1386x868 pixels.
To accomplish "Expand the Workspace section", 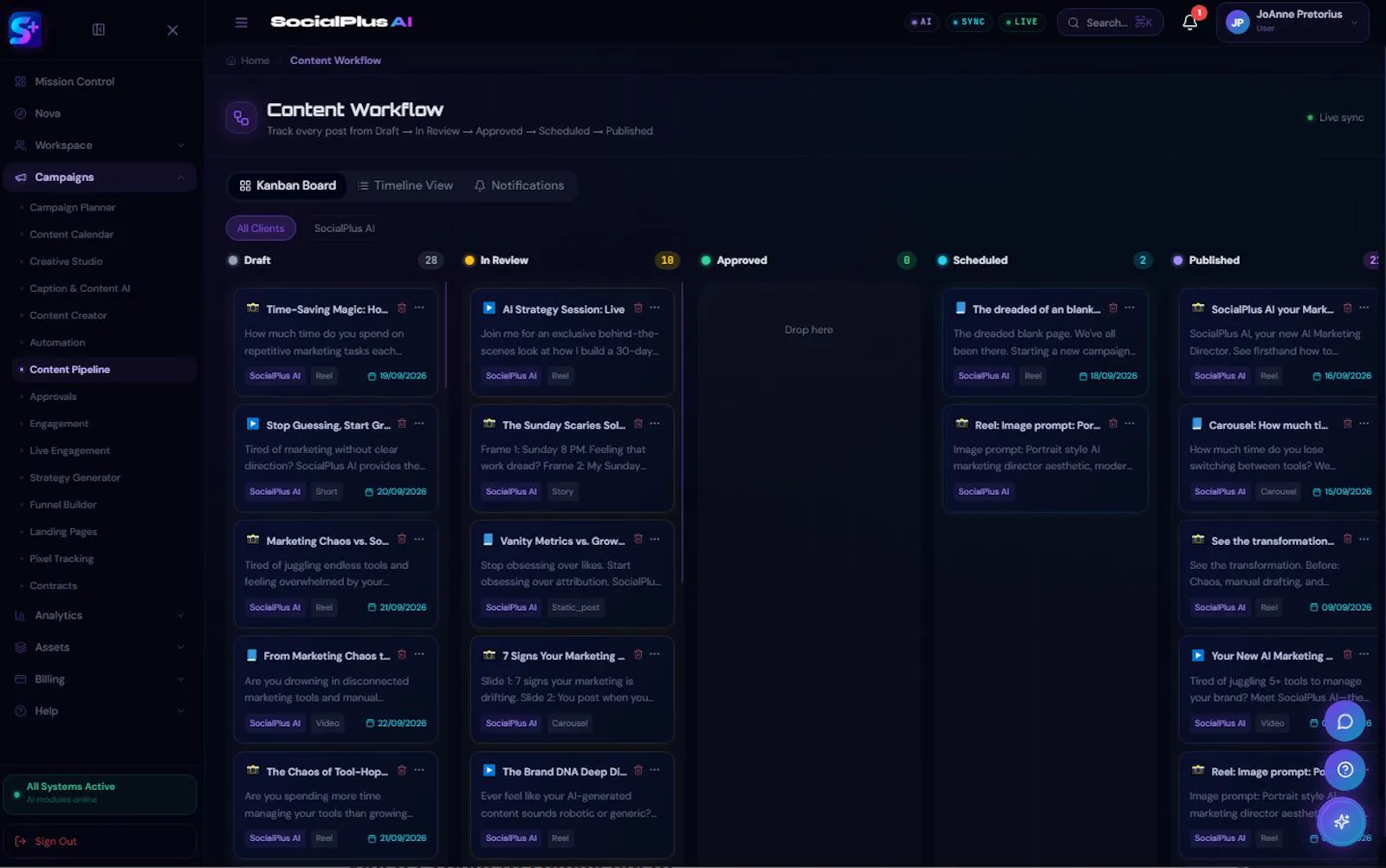I will coord(100,146).
